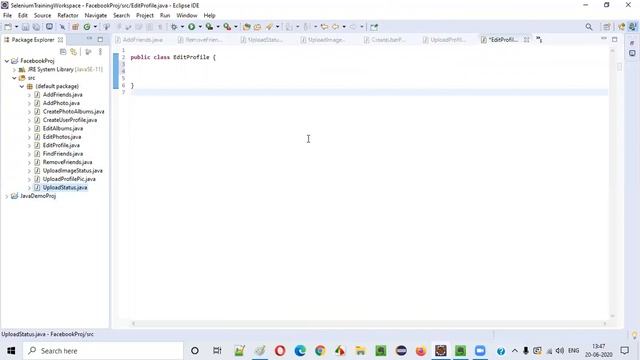
Task: Open the File menu
Action: pos(7,16)
